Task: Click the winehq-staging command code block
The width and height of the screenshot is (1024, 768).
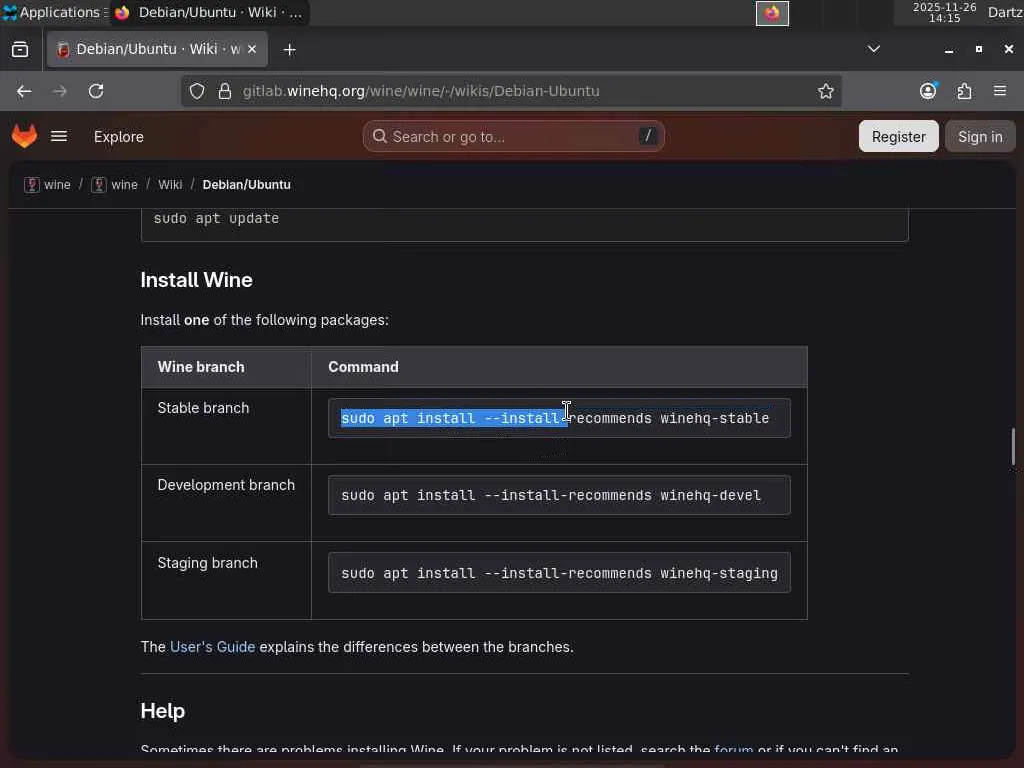Action: click(559, 573)
